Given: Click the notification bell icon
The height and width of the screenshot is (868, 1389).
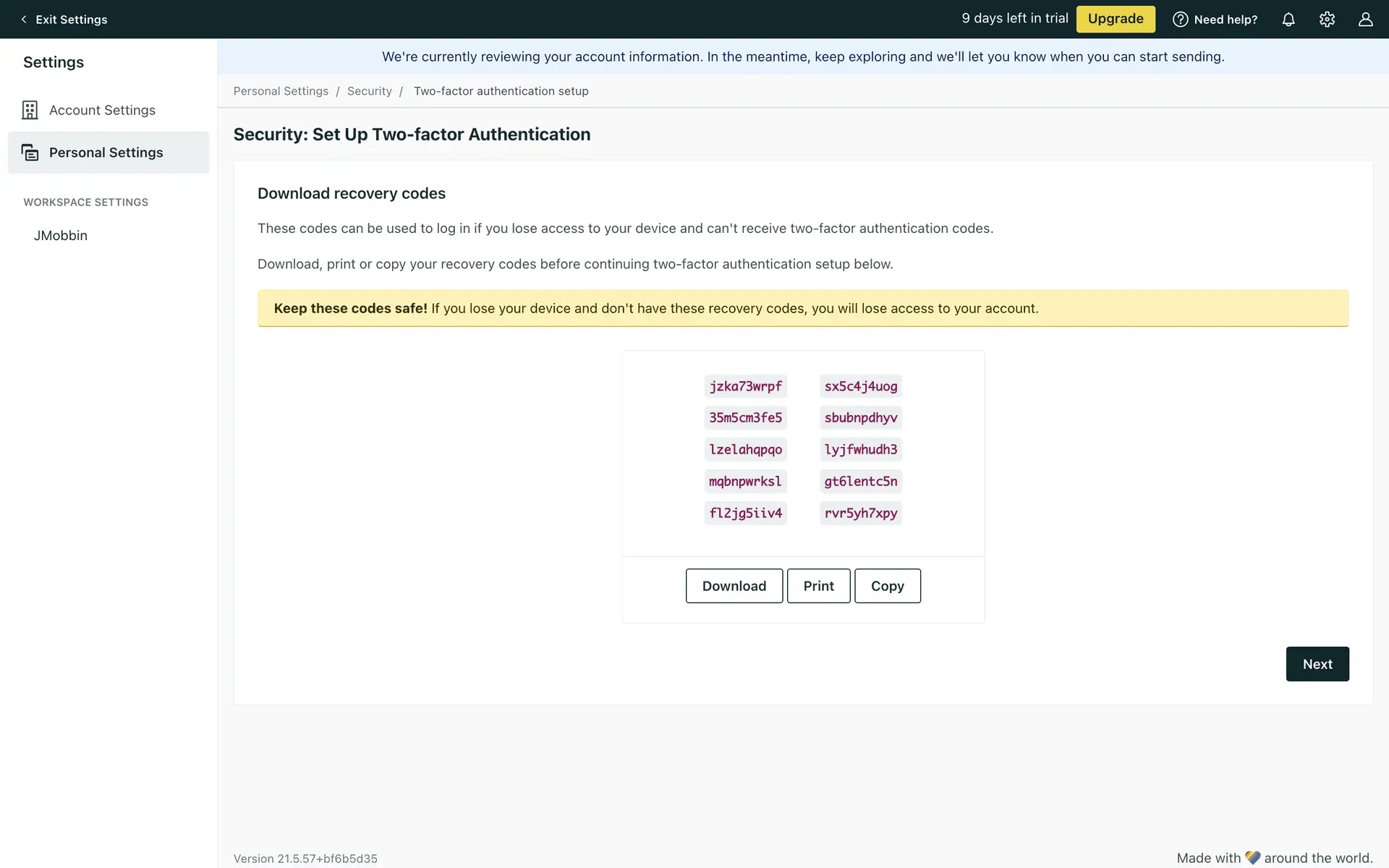Looking at the screenshot, I should coord(1288,20).
